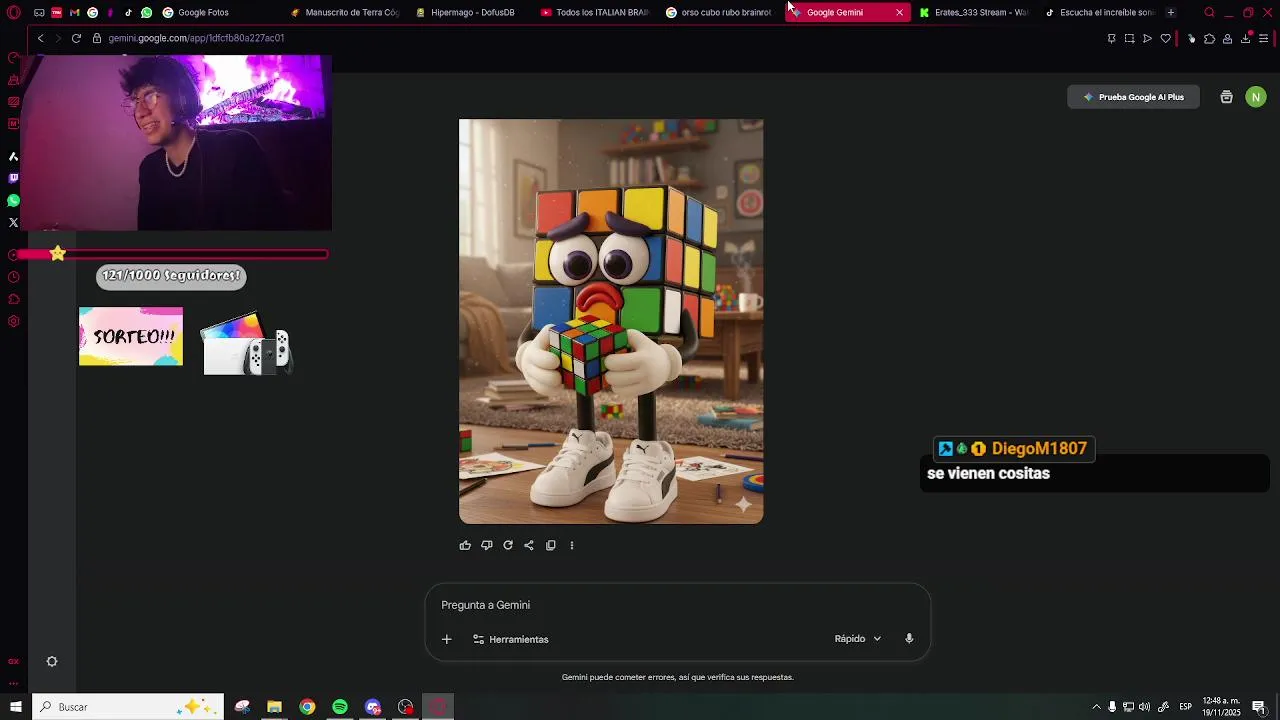Viewport: 1280px width, 720px height.
Task: Expand the Rápido model selector
Action: [858, 639]
